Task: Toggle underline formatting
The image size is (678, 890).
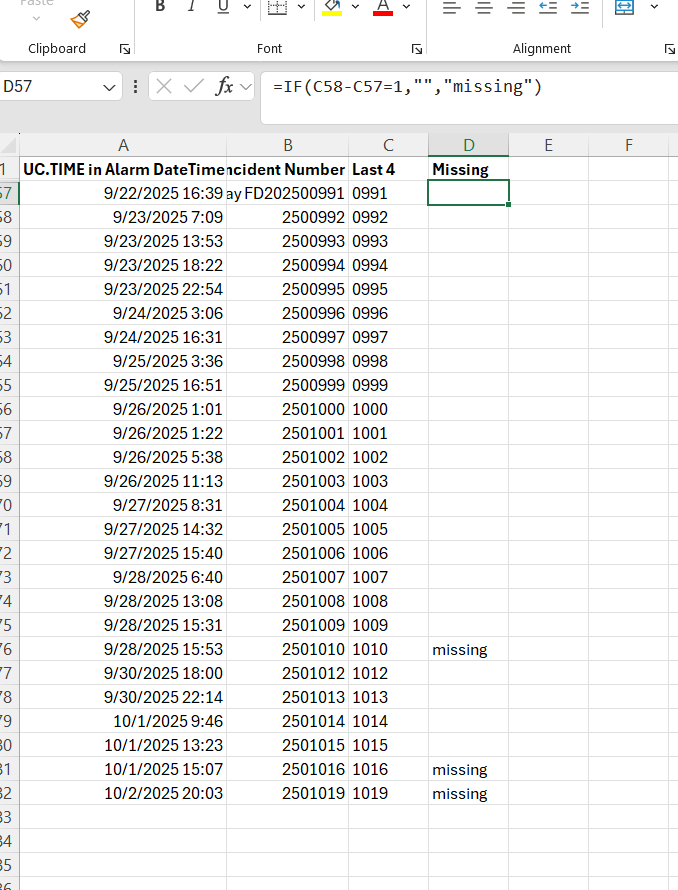Action: coord(221,7)
